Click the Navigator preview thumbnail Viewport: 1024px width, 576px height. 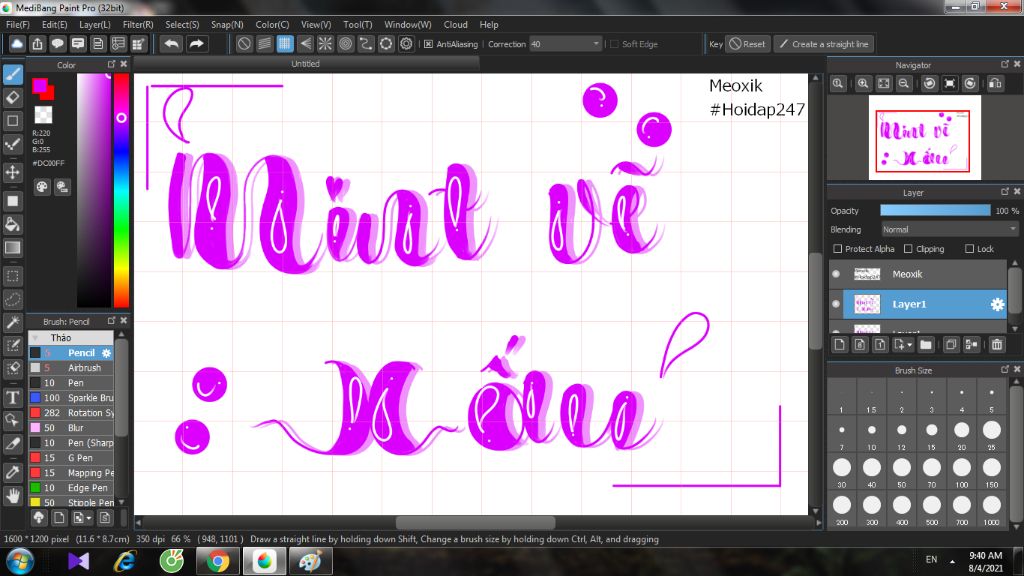[x=924, y=138]
